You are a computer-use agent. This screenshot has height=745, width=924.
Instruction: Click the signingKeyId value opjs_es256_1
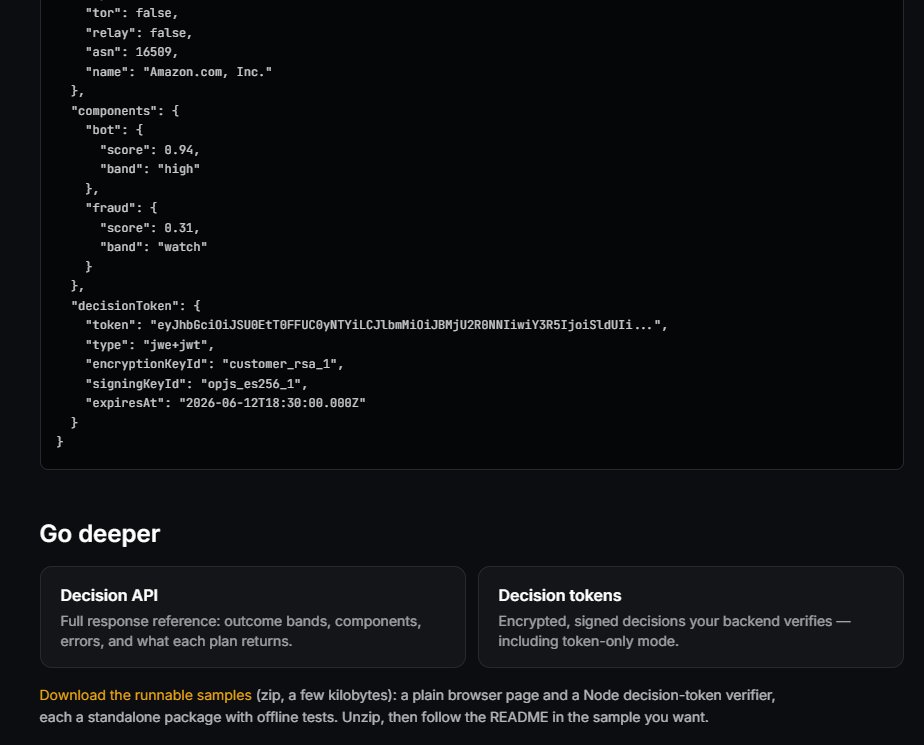coord(250,384)
